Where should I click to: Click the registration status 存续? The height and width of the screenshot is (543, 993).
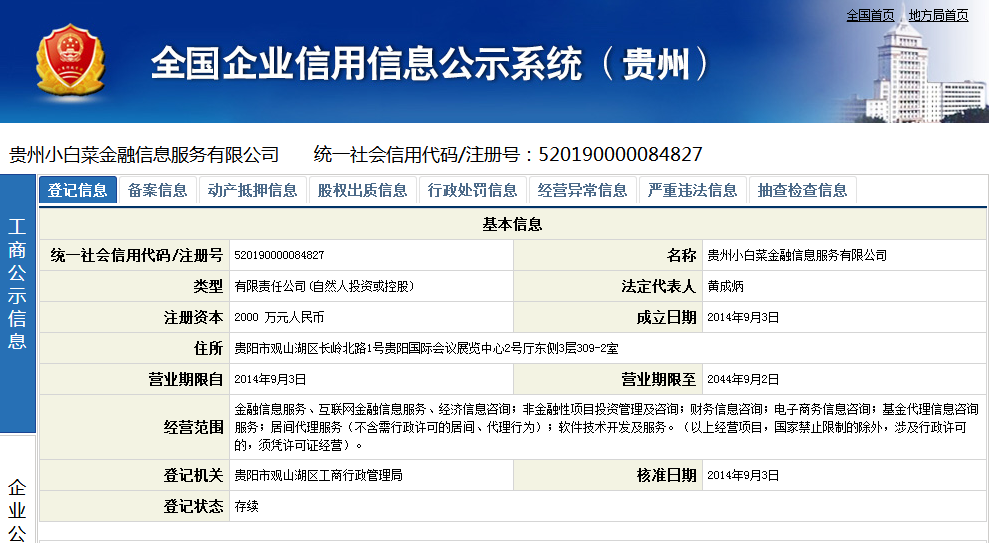[246, 506]
